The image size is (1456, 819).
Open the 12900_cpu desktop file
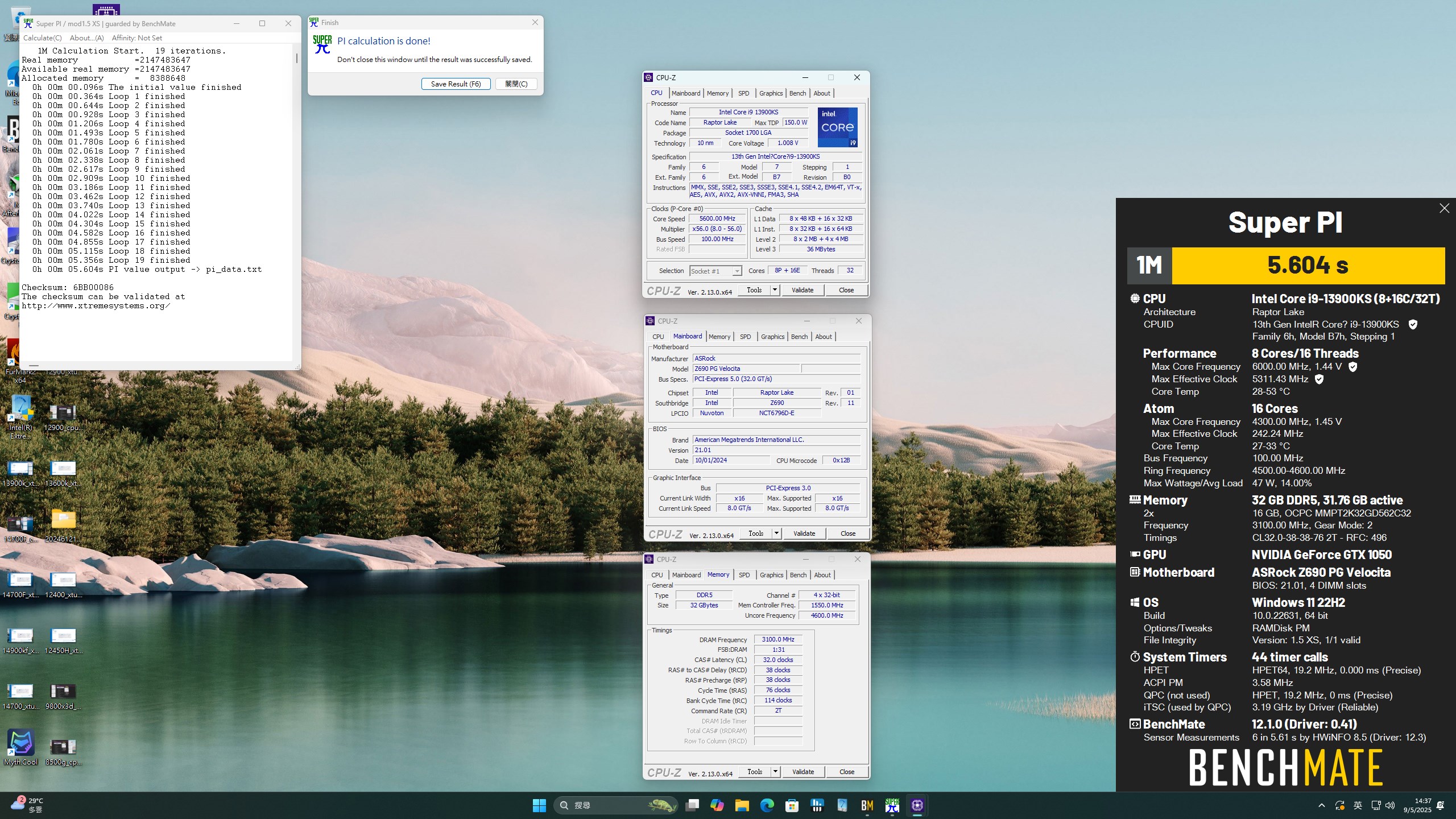63,417
